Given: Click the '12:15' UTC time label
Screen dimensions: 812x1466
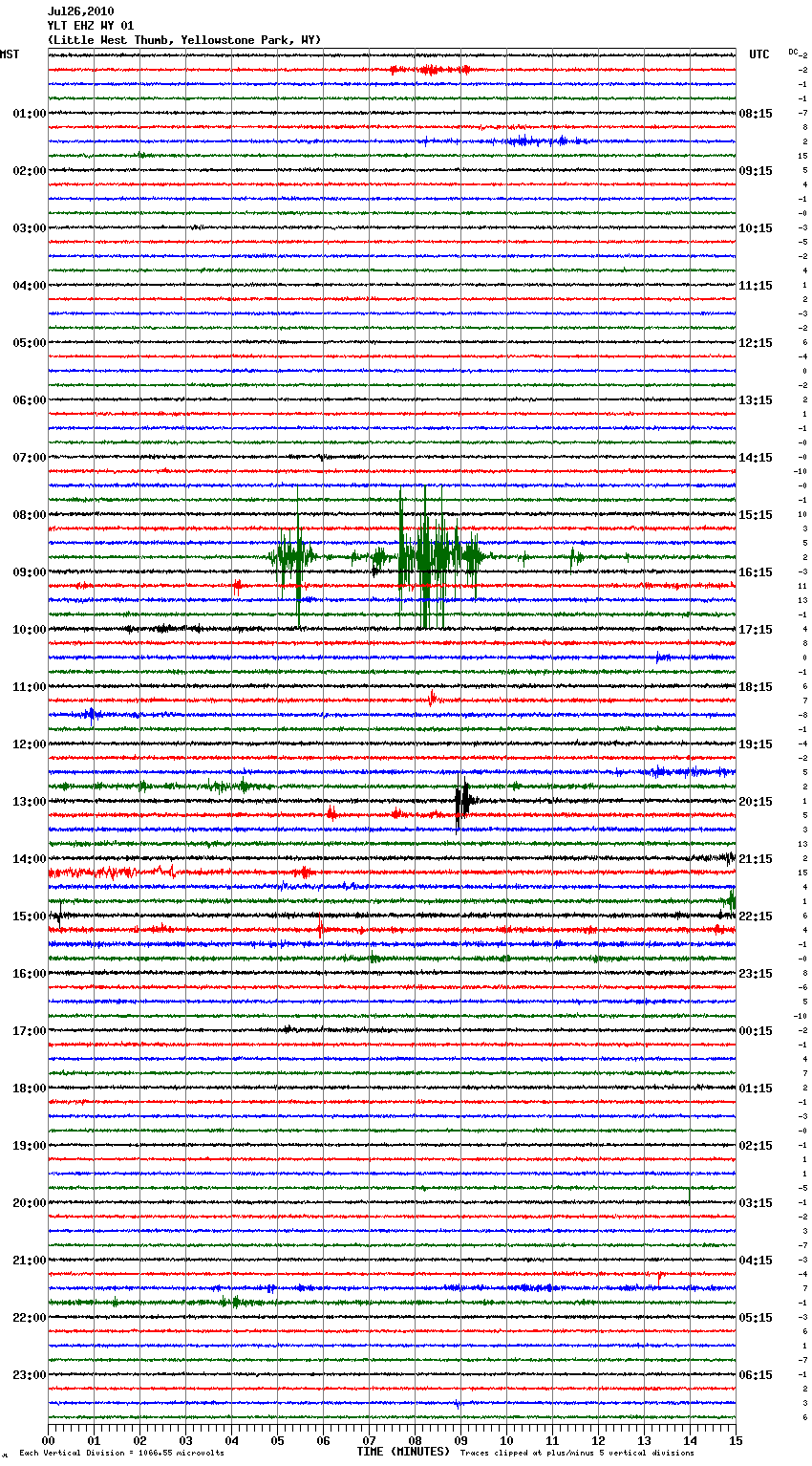Looking at the screenshot, I should pyautogui.click(x=756, y=343).
